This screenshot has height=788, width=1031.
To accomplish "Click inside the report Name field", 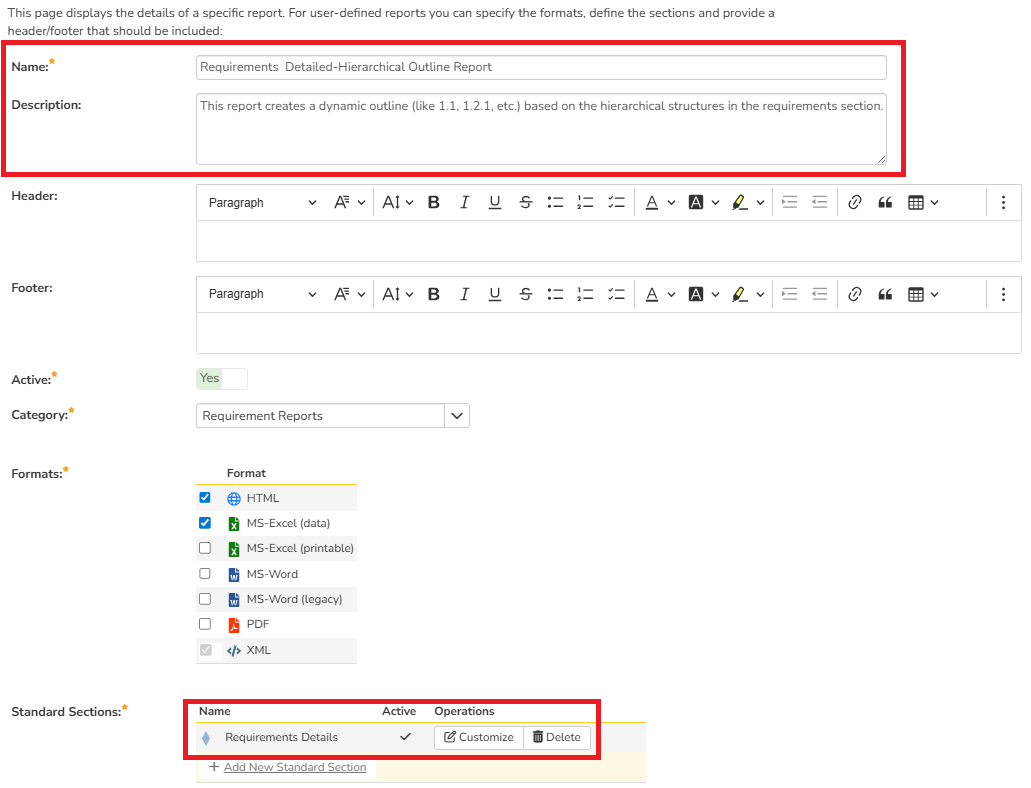I will point(540,67).
